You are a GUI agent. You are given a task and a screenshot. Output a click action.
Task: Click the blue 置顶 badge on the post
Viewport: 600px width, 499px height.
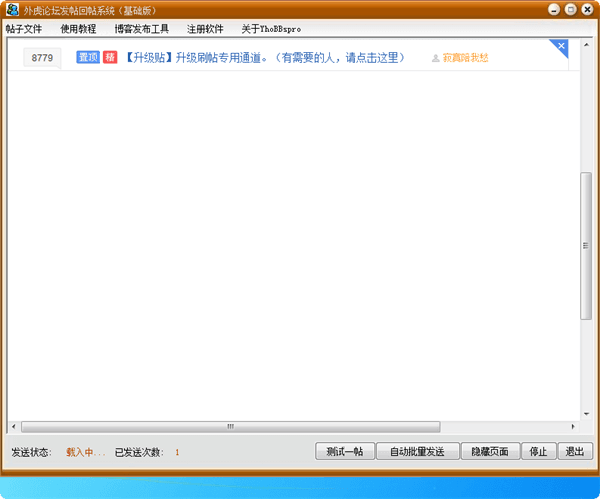tap(88, 58)
